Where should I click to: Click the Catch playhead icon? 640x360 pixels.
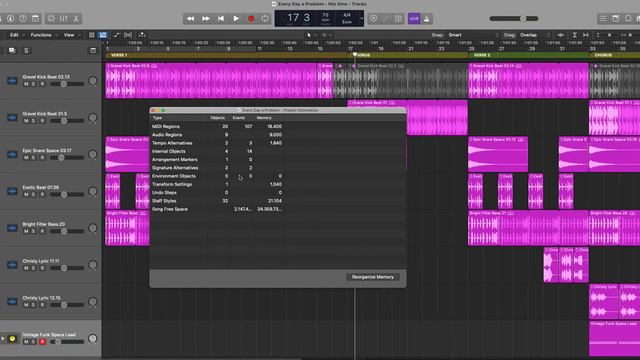tap(142, 35)
